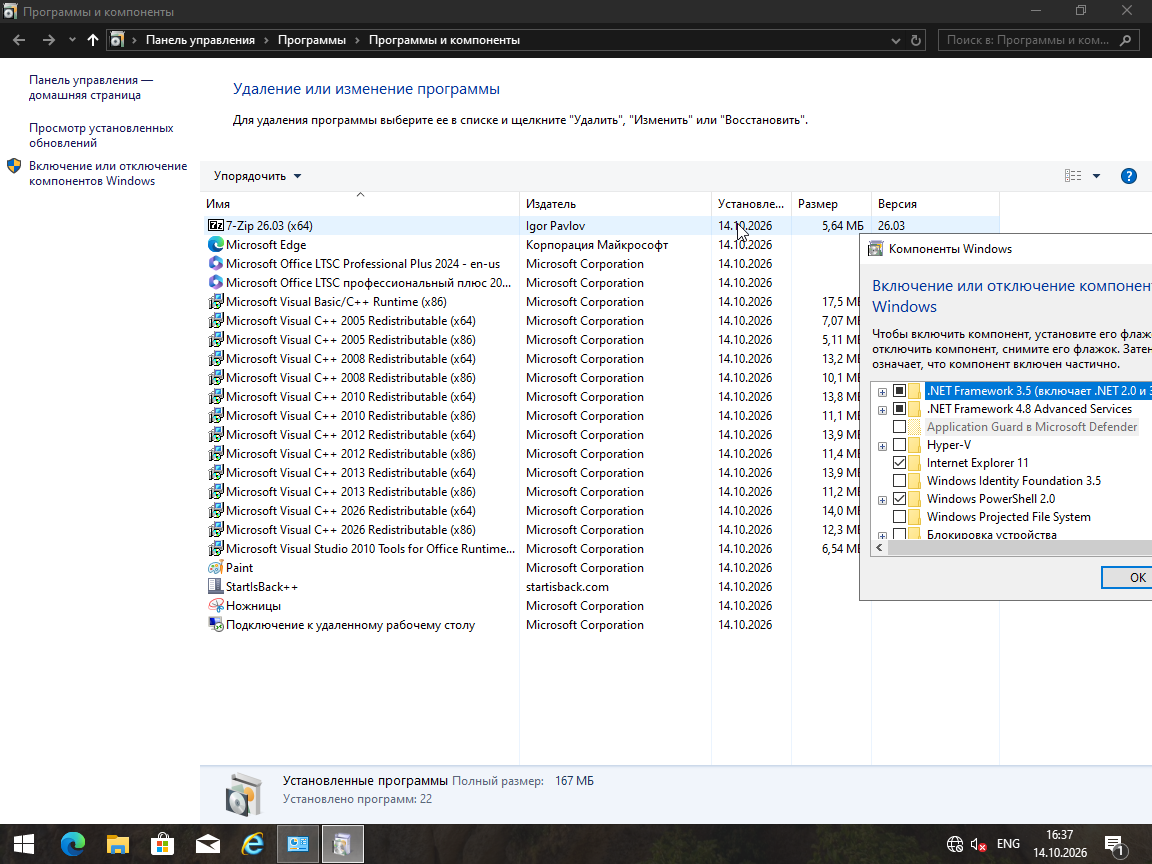Screen dimensions: 1152x864
Task: Select Microsoft Office LTSC Professional Plus 2024 en-us icon
Action: tap(215, 264)
